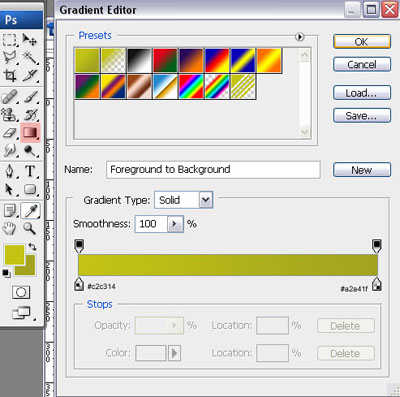Select the Pen tool

(9, 171)
